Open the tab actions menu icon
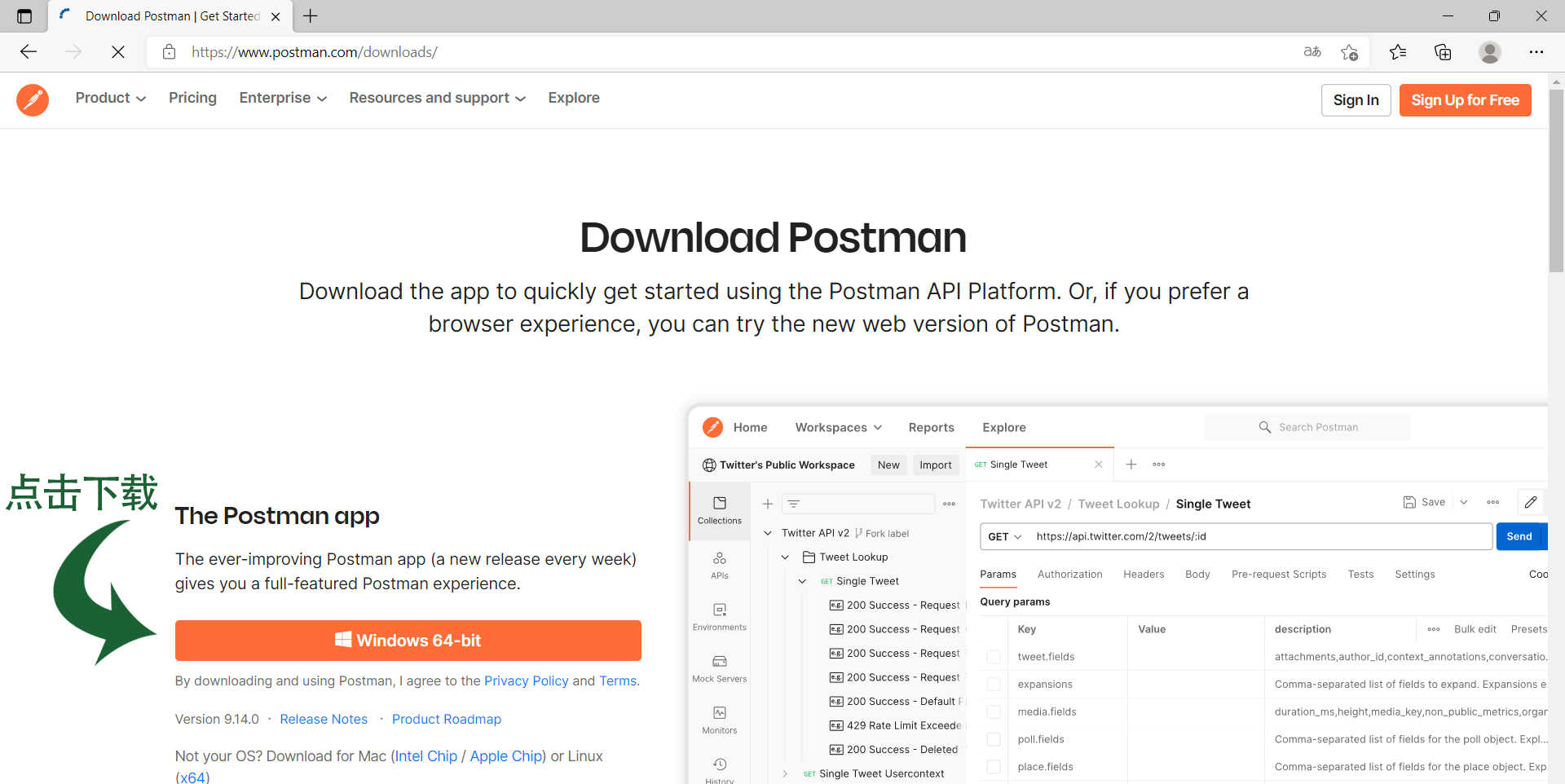 (x=24, y=16)
